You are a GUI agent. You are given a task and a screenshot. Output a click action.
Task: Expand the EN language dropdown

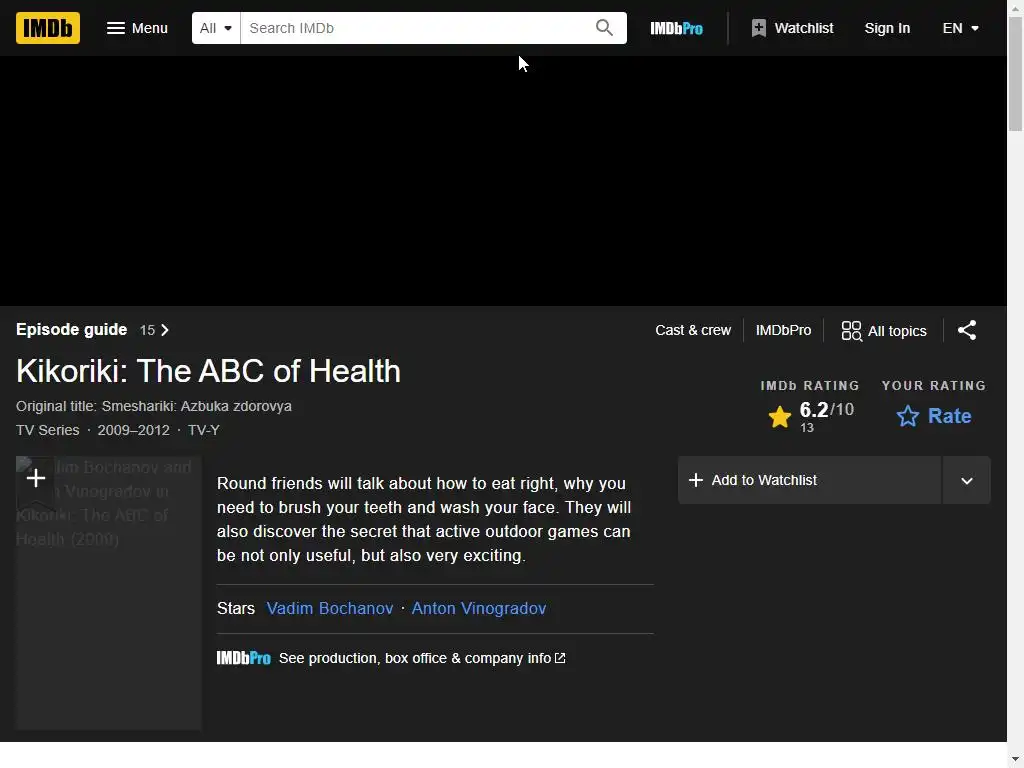tap(960, 28)
